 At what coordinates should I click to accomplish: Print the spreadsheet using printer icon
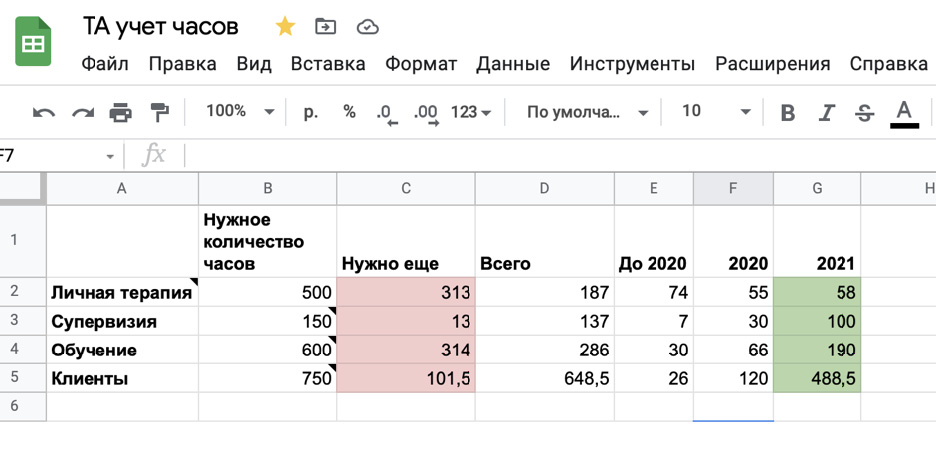pyautogui.click(x=121, y=112)
